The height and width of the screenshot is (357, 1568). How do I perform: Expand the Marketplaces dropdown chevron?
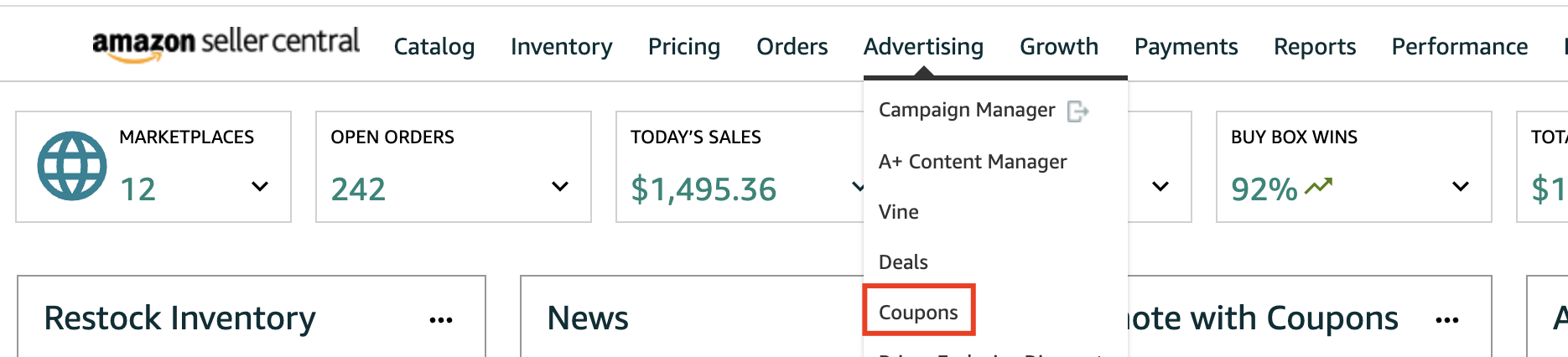pos(260,186)
